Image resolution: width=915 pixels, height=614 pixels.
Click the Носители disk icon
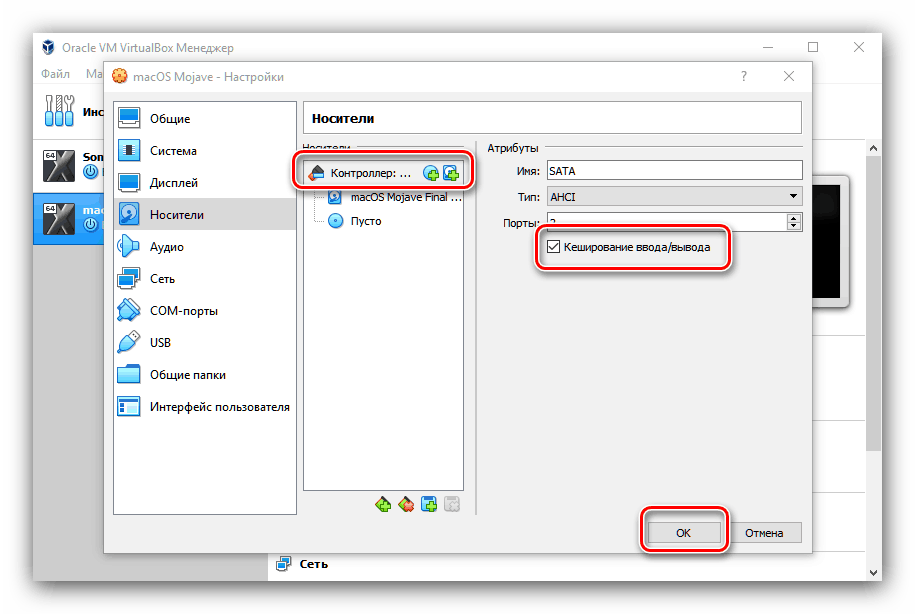tap(129, 214)
